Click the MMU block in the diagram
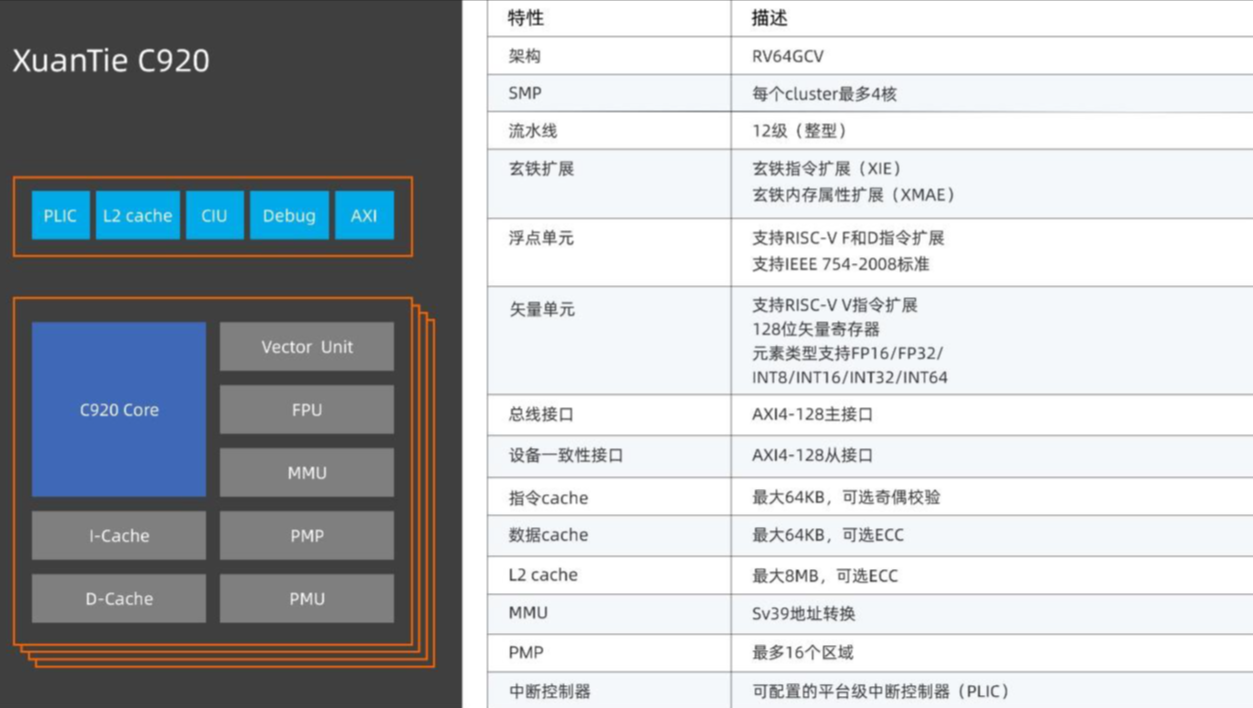Viewport: 1253px width, 708px height. click(x=307, y=472)
